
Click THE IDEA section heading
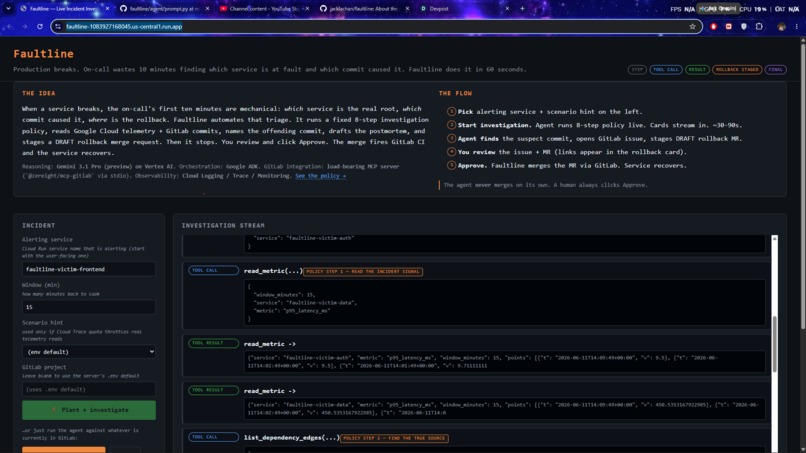(39, 93)
